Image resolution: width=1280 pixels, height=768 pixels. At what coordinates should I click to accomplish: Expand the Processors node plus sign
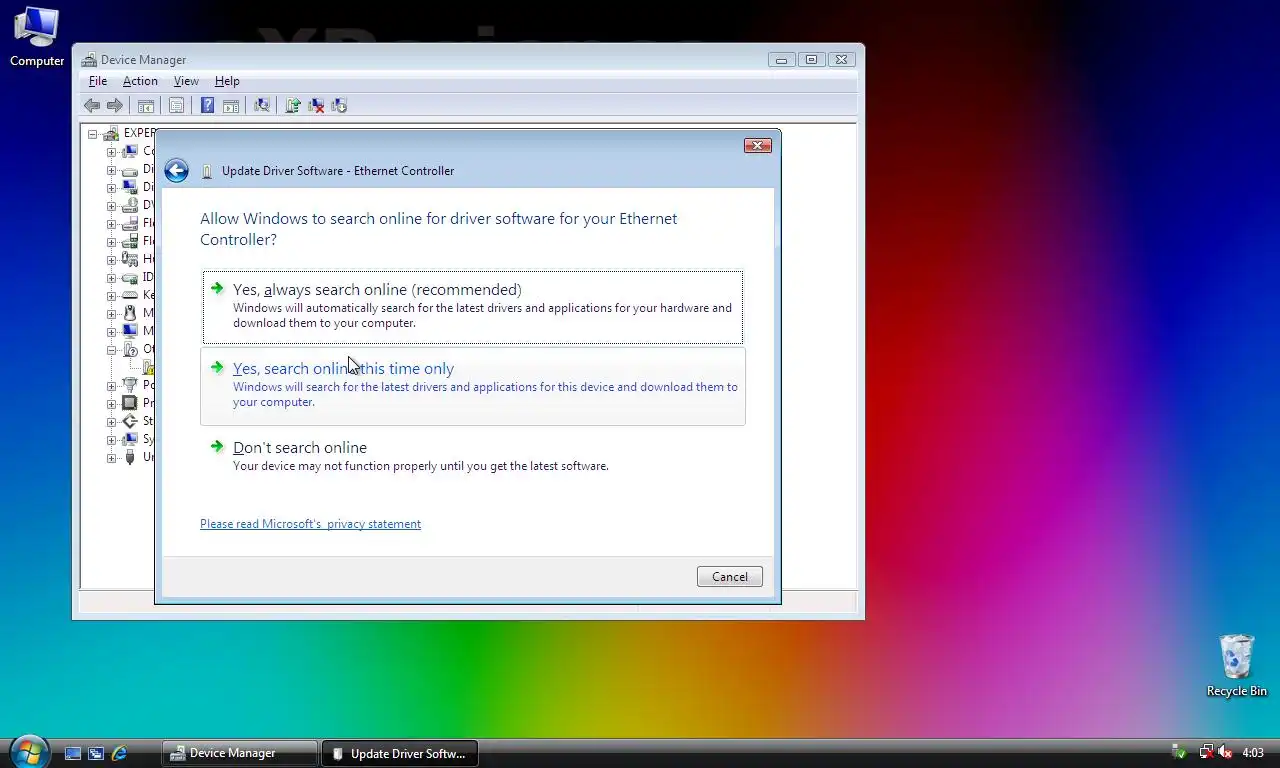coord(111,404)
